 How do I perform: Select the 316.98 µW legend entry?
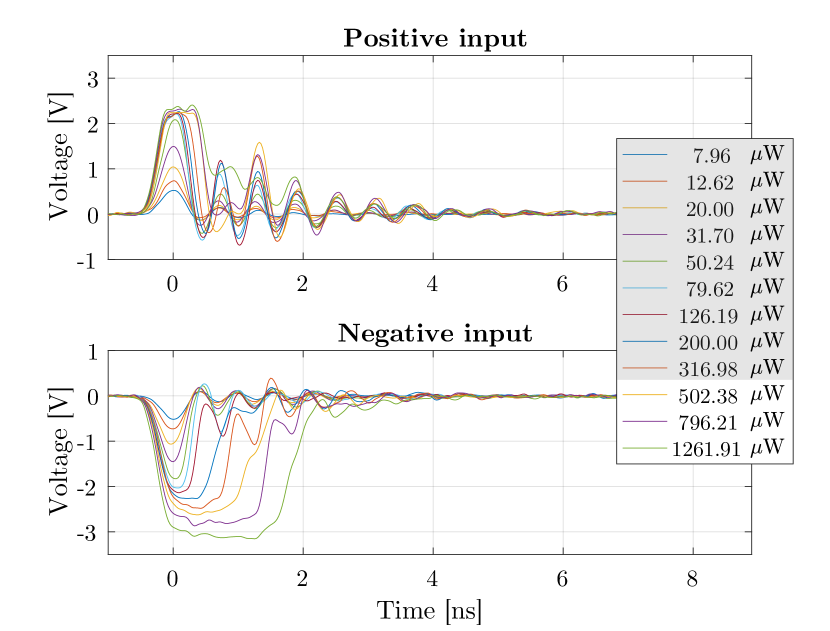704,368
